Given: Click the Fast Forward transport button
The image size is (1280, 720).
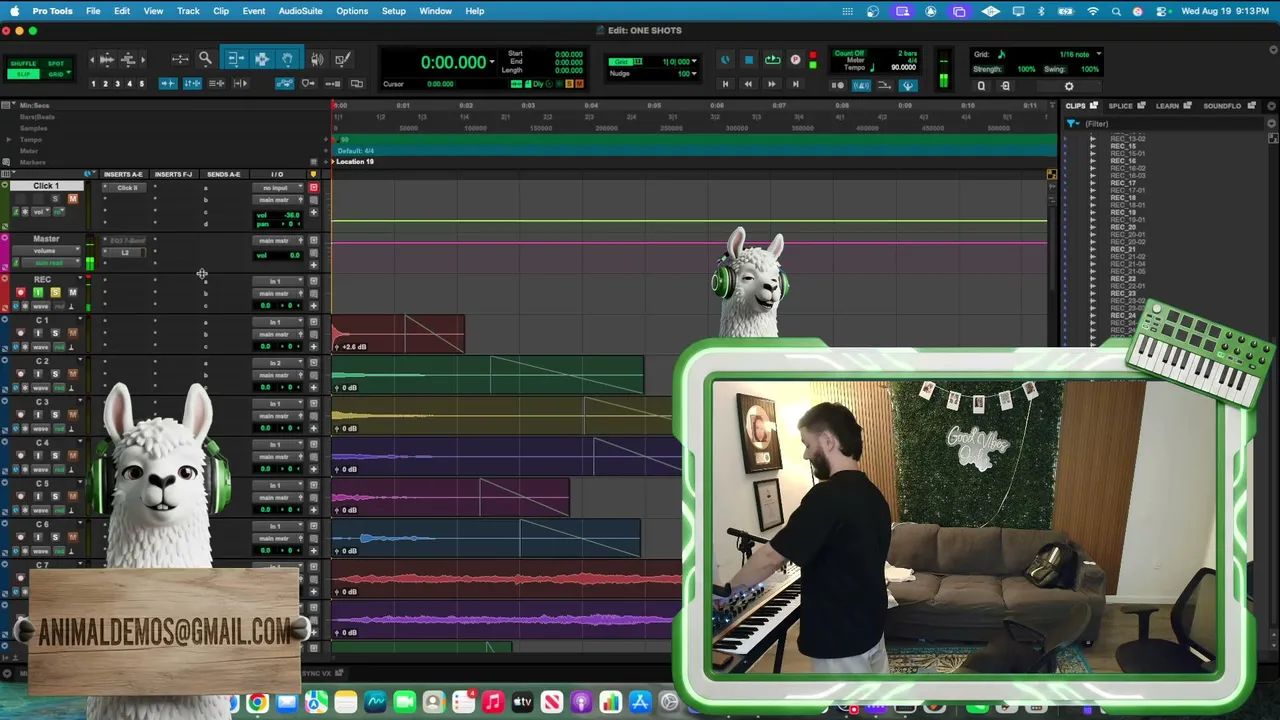Looking at the screenshot, I should [771, 84].
